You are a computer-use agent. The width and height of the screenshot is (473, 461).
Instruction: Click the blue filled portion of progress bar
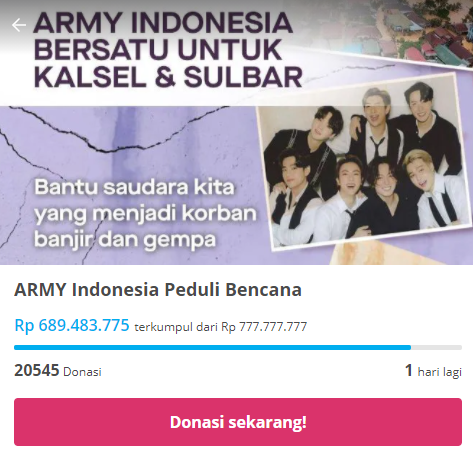tap(212, 348)
